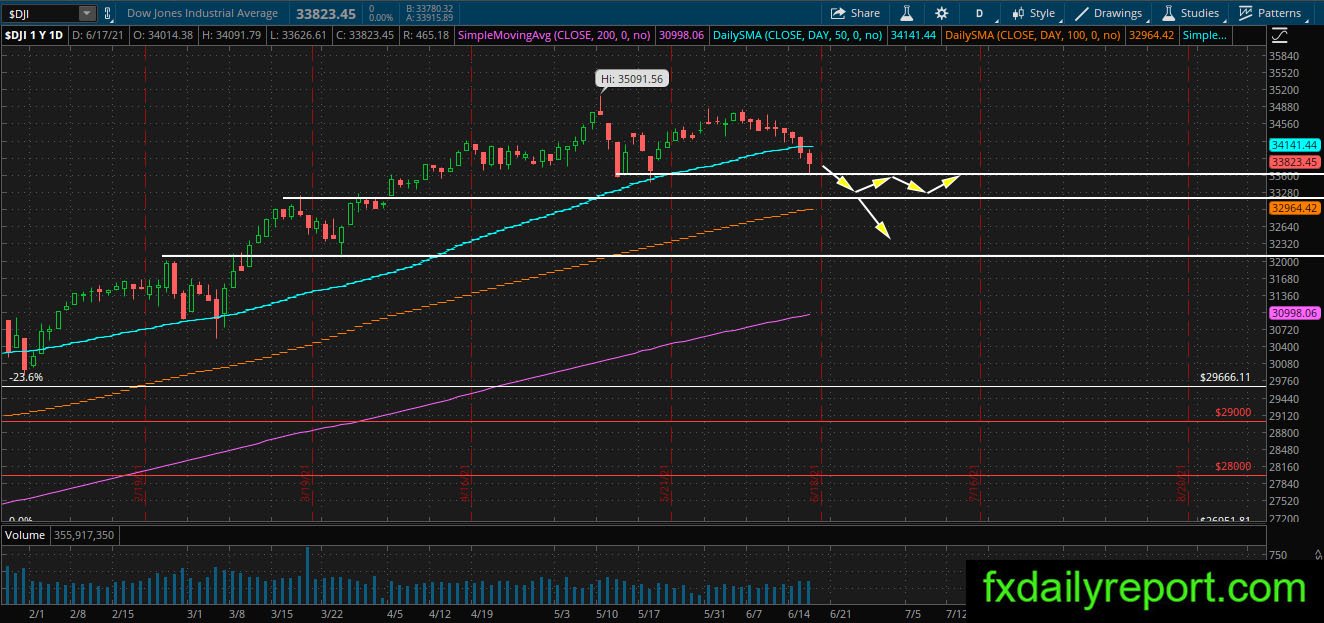Click the $29000 red level label
Image resolution: width=1324 pixels, height=623 pixels.
point(1233,412)
